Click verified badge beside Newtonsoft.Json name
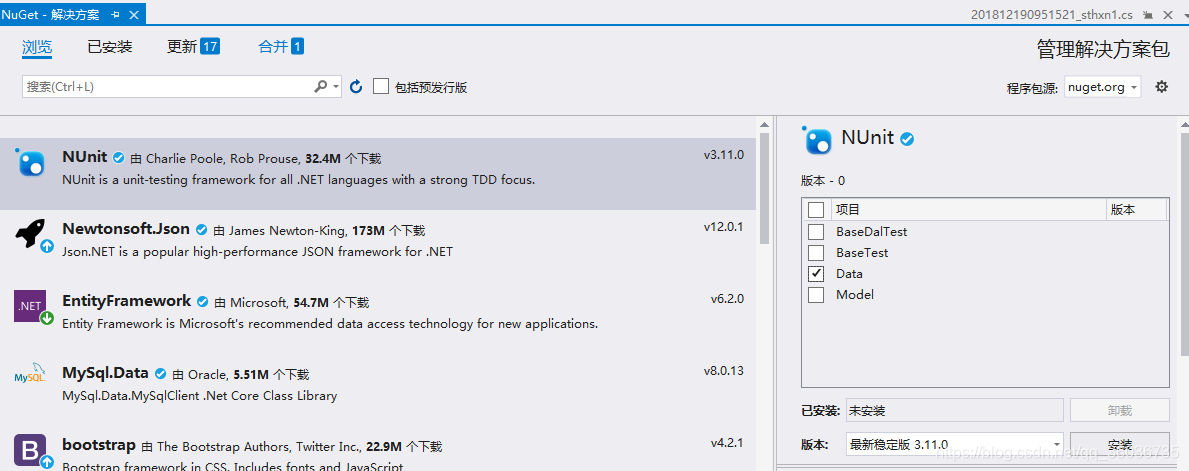The image size is (1189, 471). (202, 230)
